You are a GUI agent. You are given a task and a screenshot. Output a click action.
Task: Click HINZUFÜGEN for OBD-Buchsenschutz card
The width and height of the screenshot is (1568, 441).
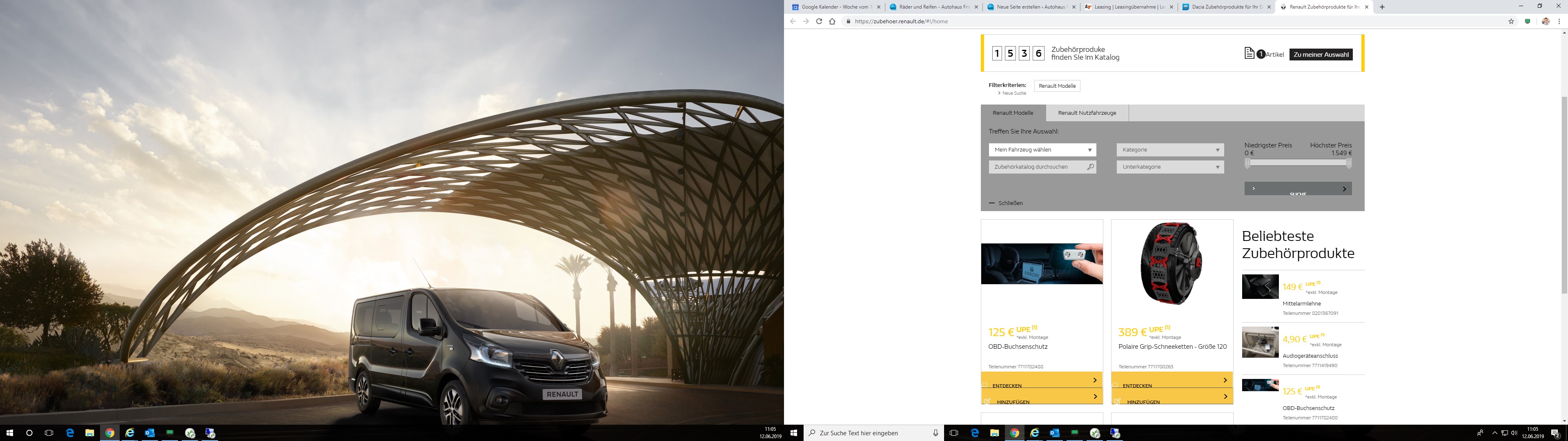point(1042,396)
